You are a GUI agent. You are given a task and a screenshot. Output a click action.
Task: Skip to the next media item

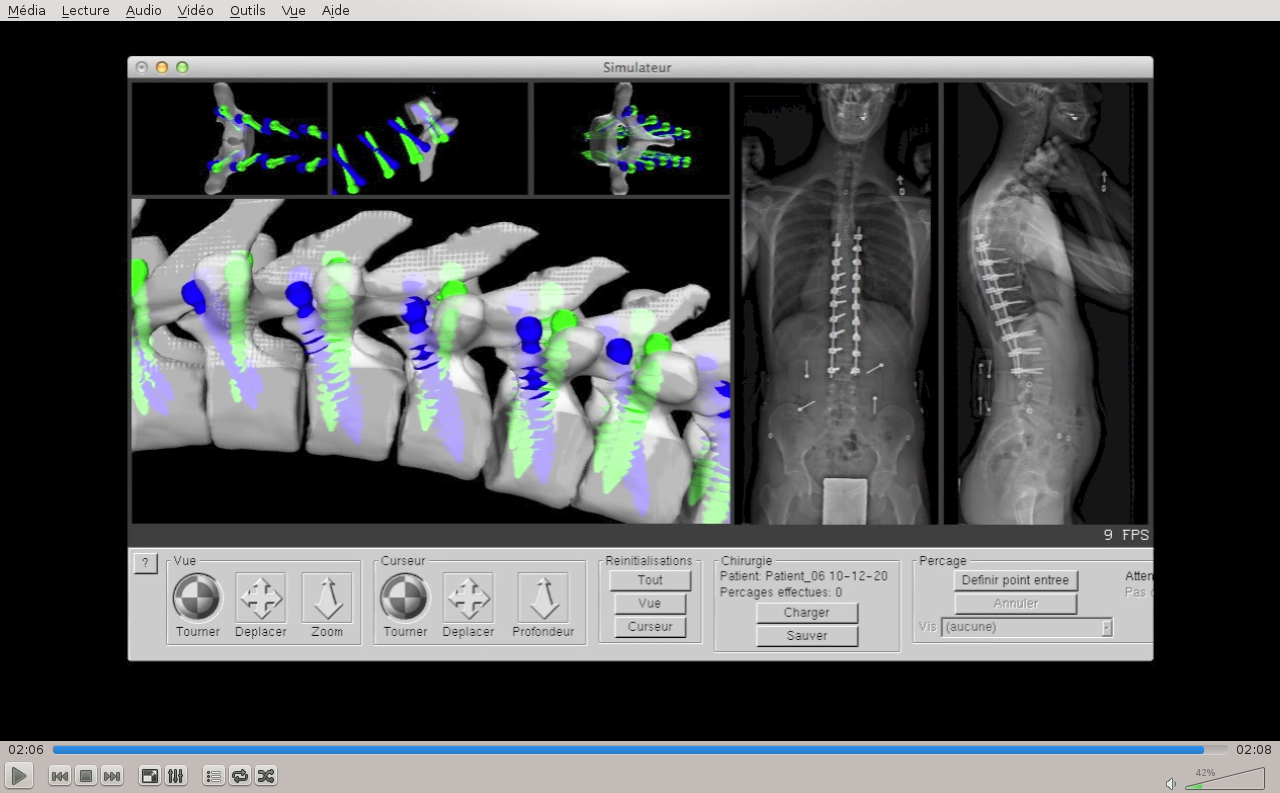click(112, 776)
